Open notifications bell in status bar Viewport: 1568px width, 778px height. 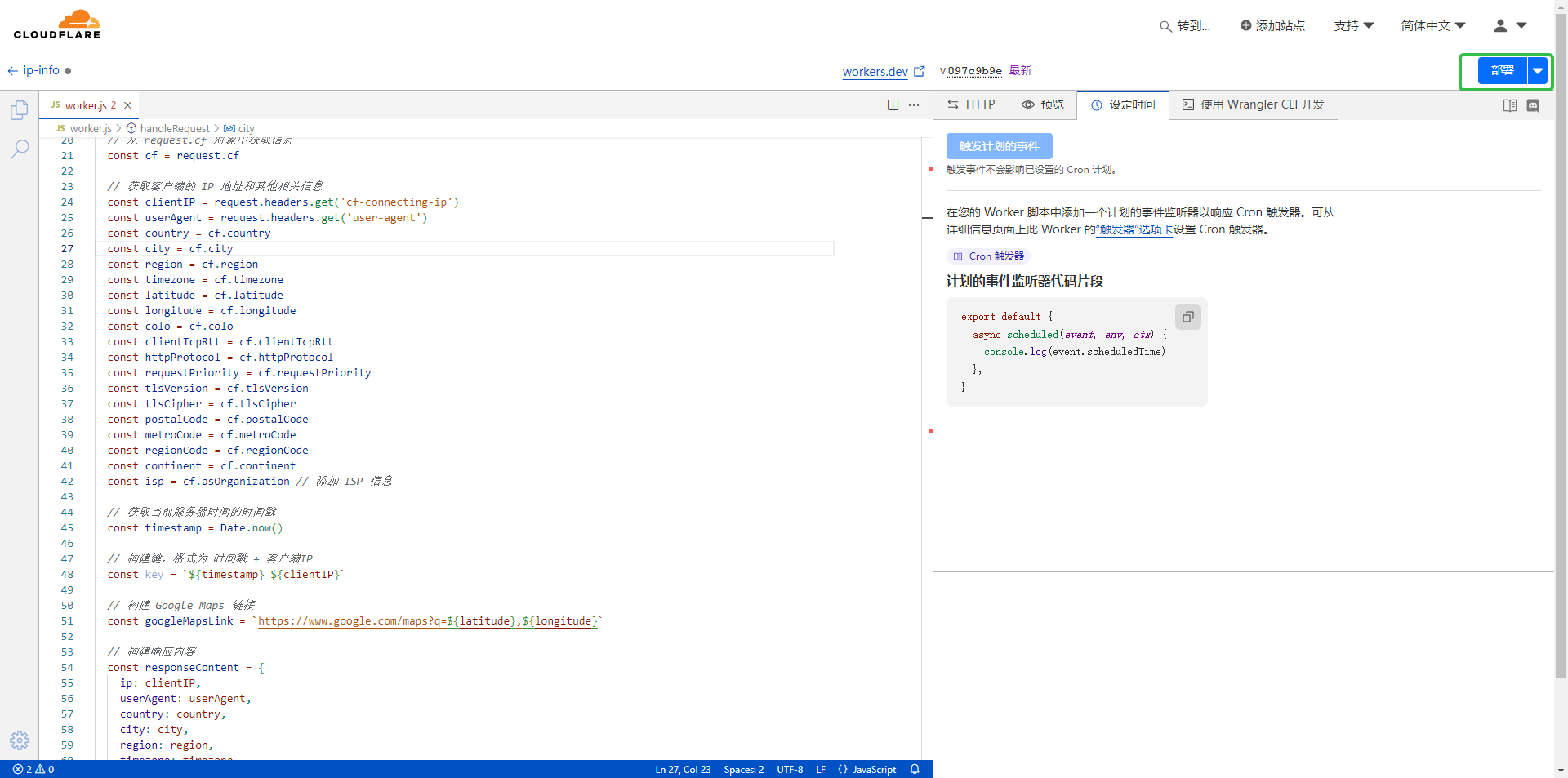[915, 769]
